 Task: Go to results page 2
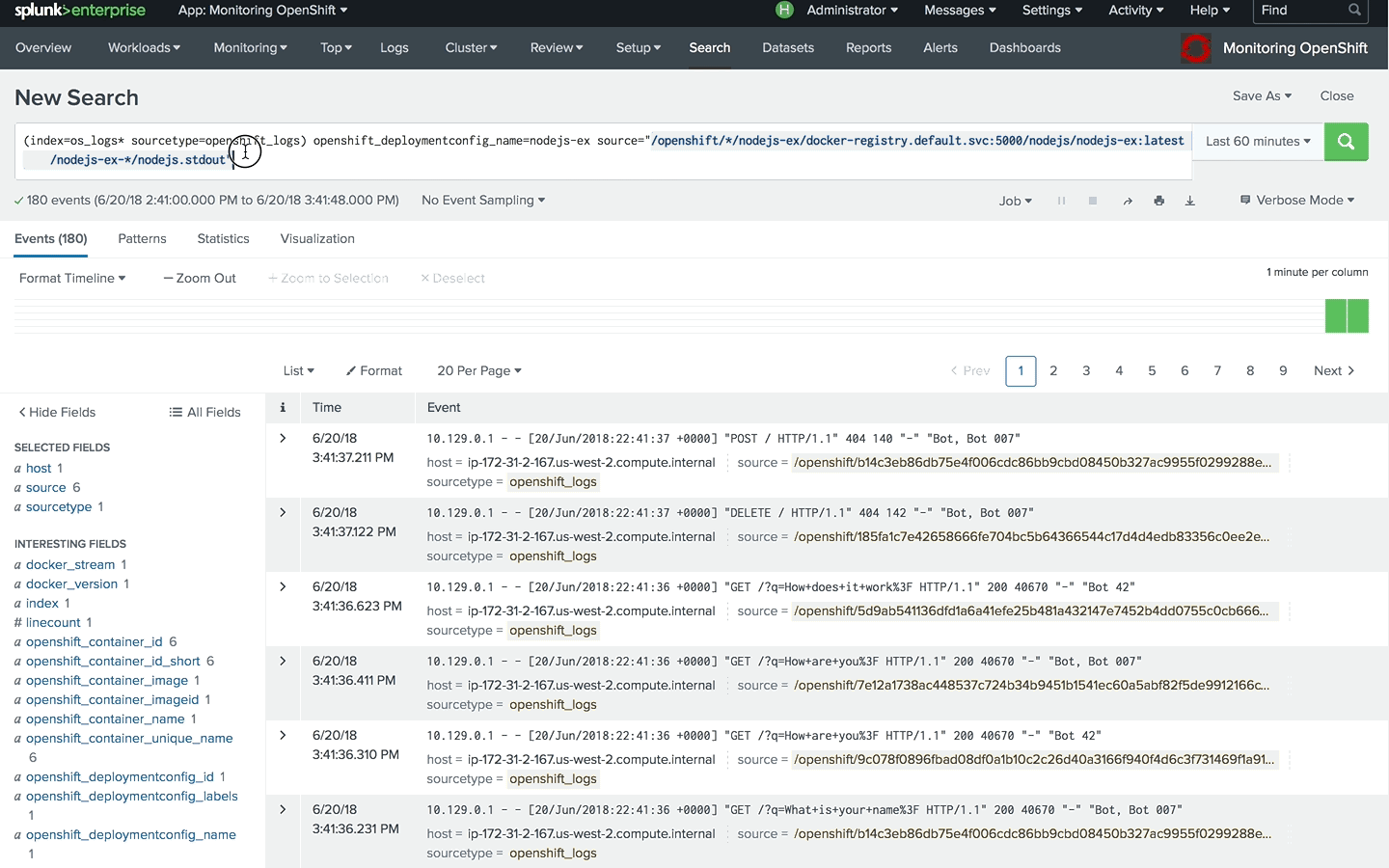pos(1053,370)
